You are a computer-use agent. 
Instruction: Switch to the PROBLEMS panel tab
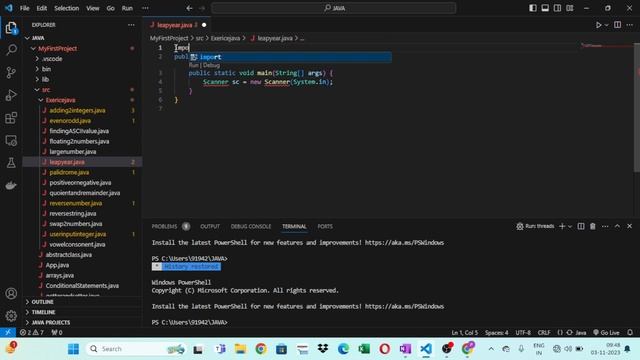pos(164,227)
